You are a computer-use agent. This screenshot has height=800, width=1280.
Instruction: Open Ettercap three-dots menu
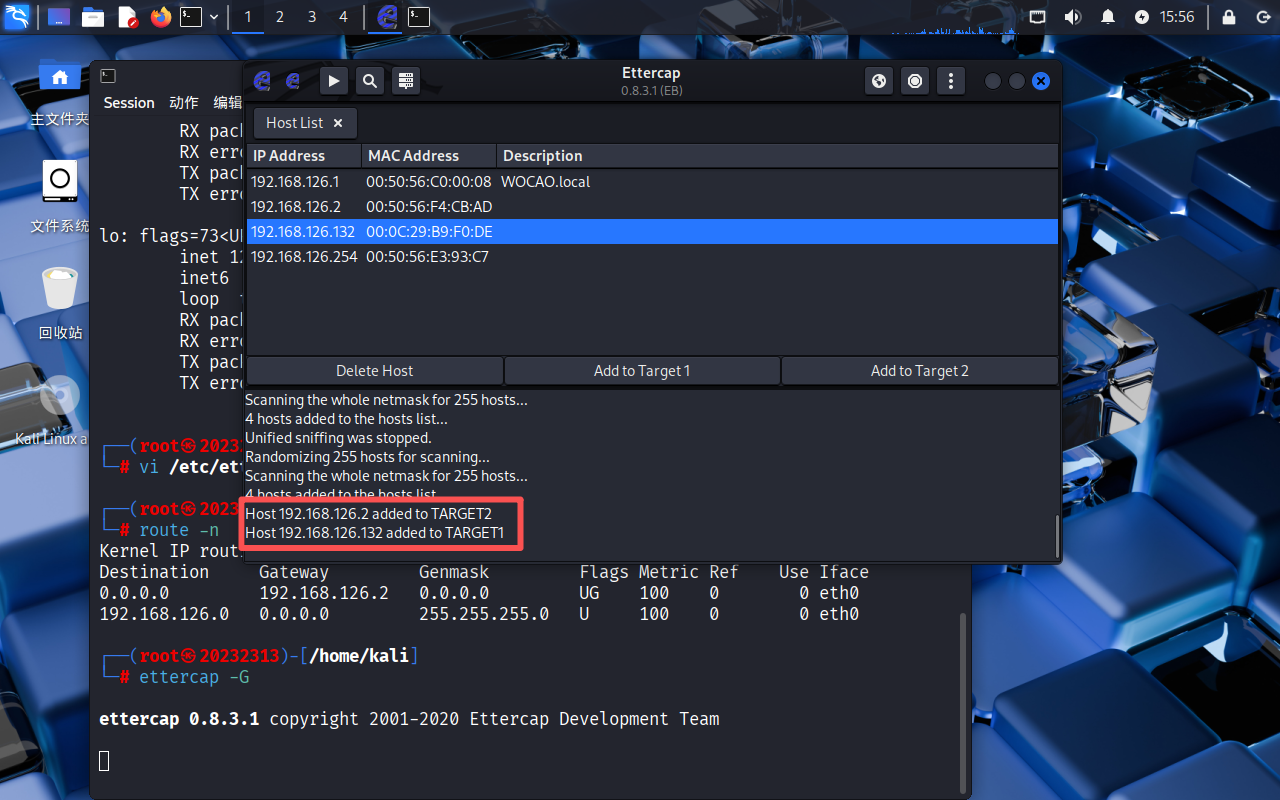(x=951, y=81)
